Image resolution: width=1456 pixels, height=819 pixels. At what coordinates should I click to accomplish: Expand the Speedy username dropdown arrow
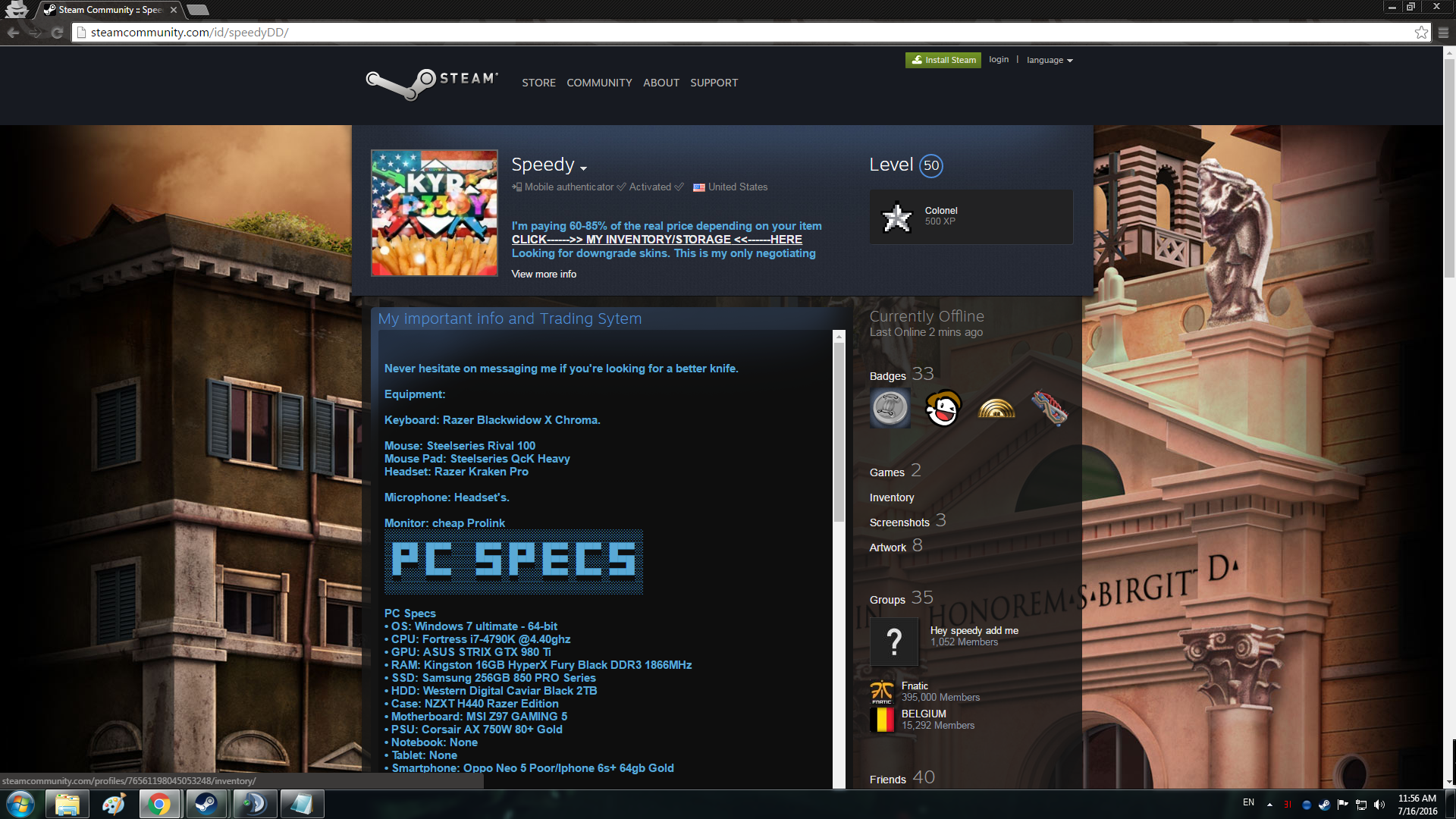coord(583,168)
